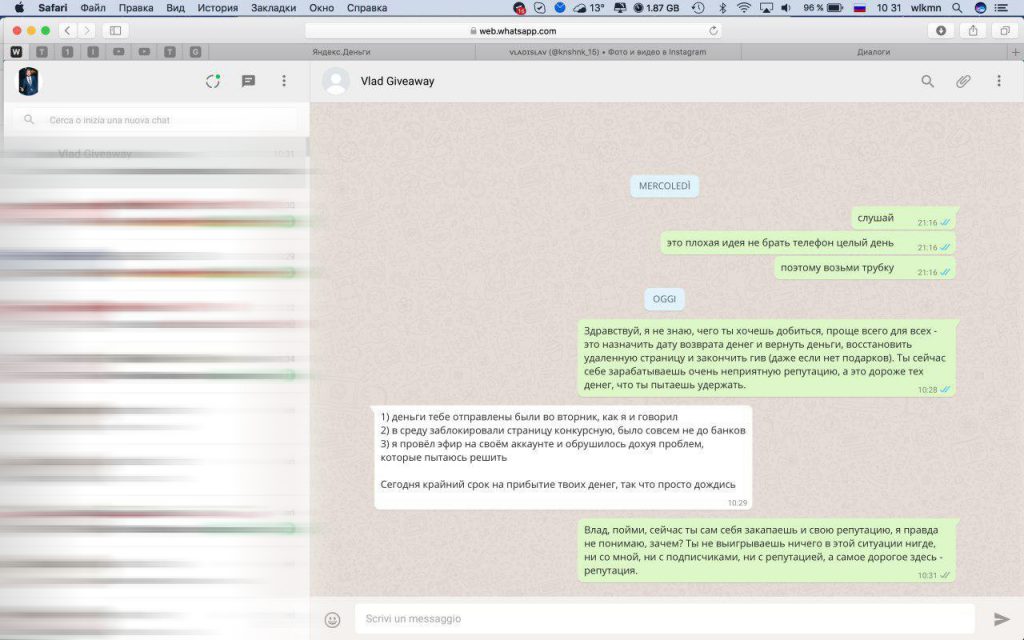The image size is (1024, 640).
Task: Open the Vlad Giveaway contact info header
Action: [397, 81]
